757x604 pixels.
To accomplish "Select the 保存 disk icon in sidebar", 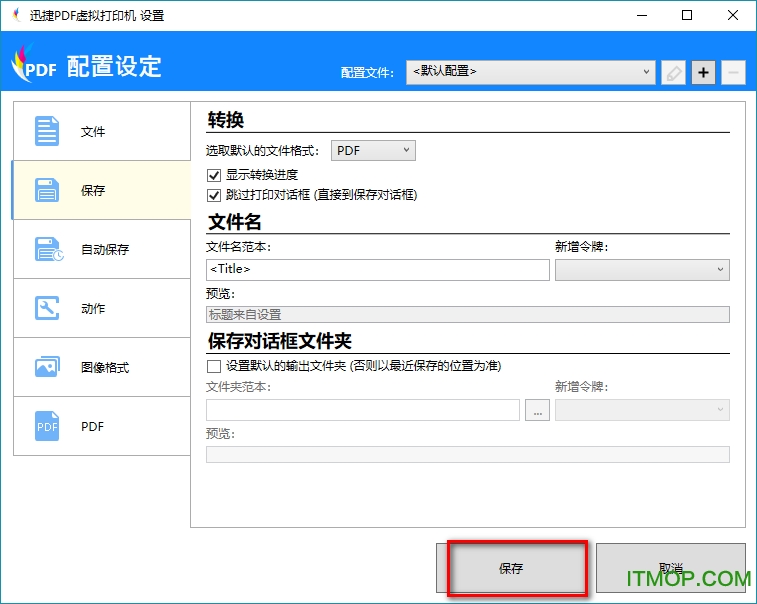I will pos(47,190).
